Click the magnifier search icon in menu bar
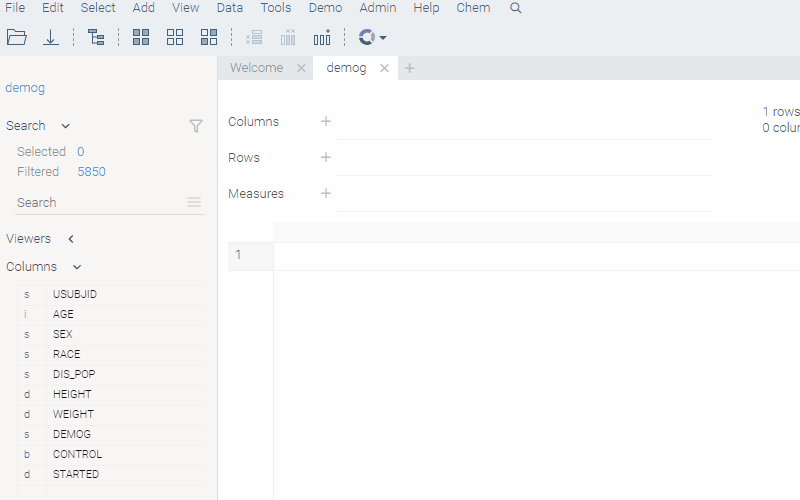 tap(516, 8)
